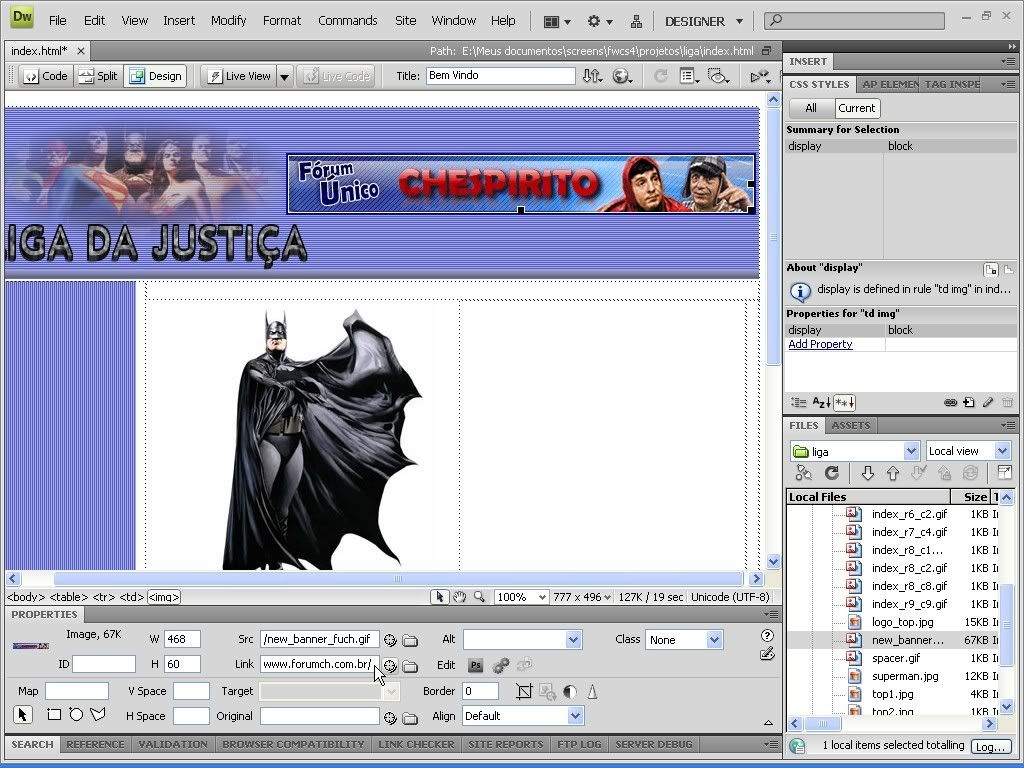Open the Link Checker tab
The width and height of the screenshot is (1024, 768).
coord(416,744)
